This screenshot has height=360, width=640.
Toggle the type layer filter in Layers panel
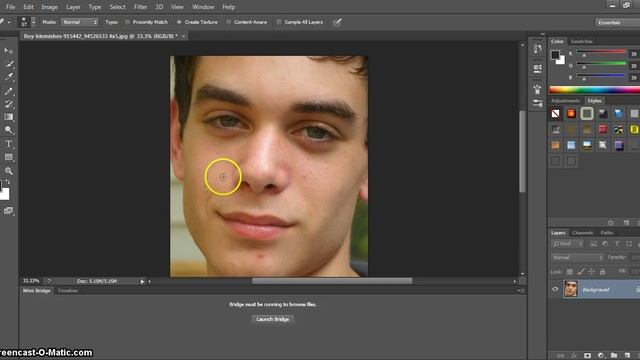click(617, 244)
